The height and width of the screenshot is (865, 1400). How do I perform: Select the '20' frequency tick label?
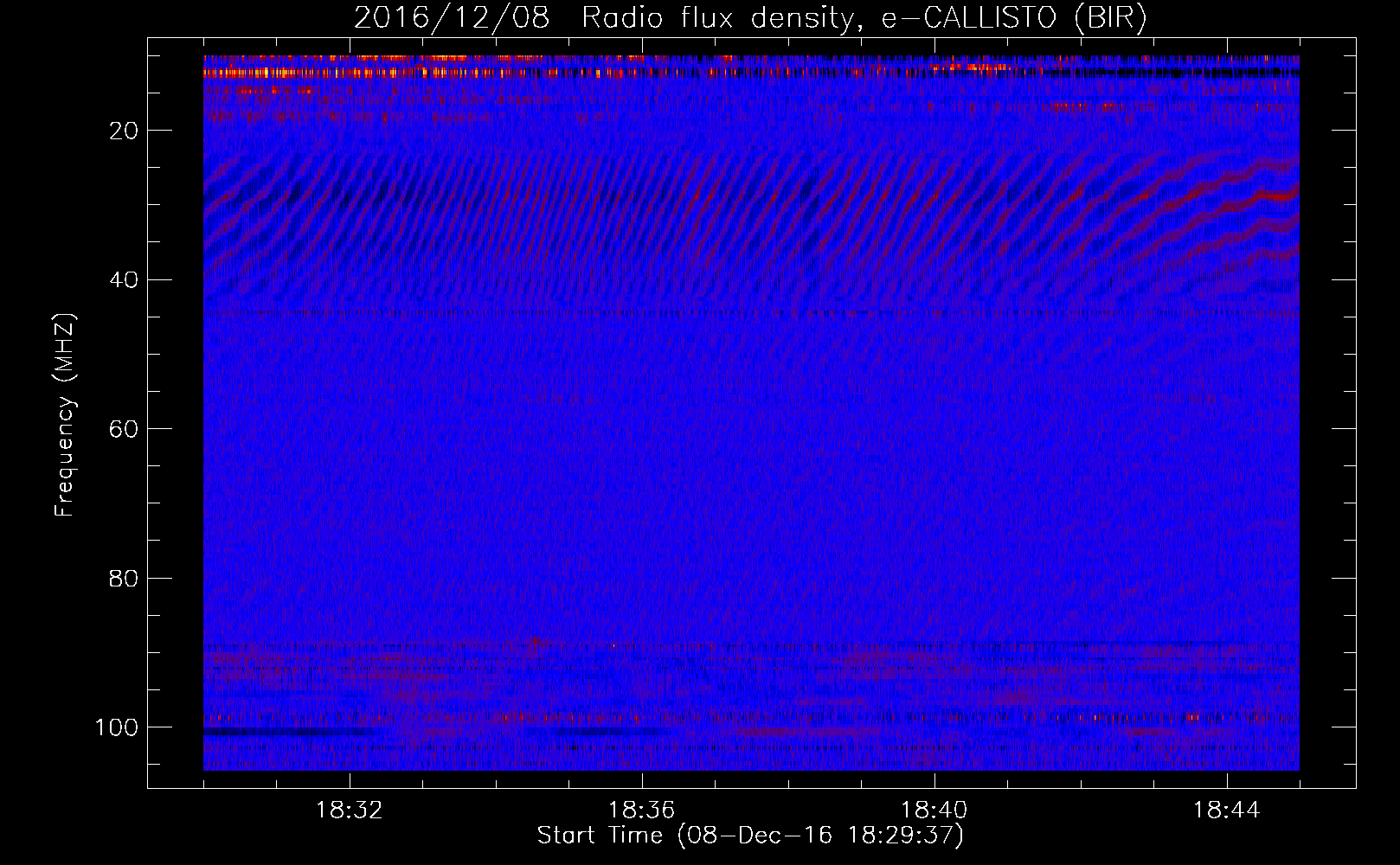tap(125, 131)
